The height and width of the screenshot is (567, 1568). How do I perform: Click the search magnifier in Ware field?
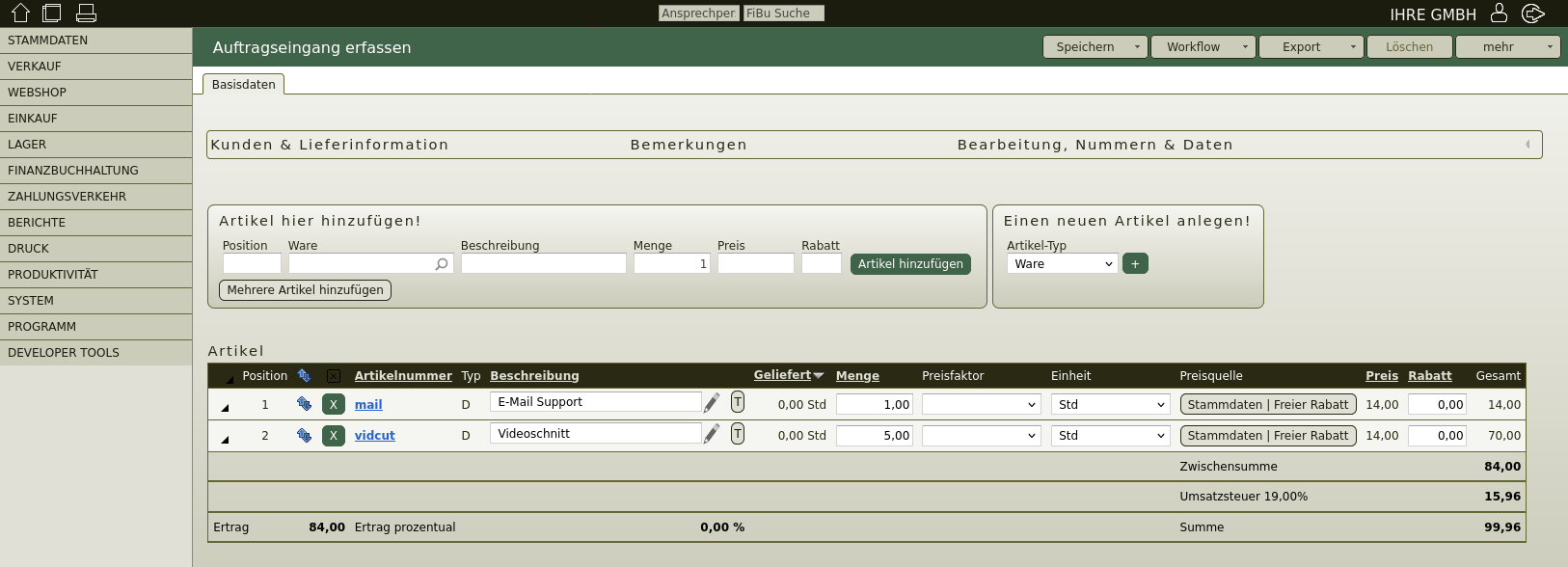[442, 264]
